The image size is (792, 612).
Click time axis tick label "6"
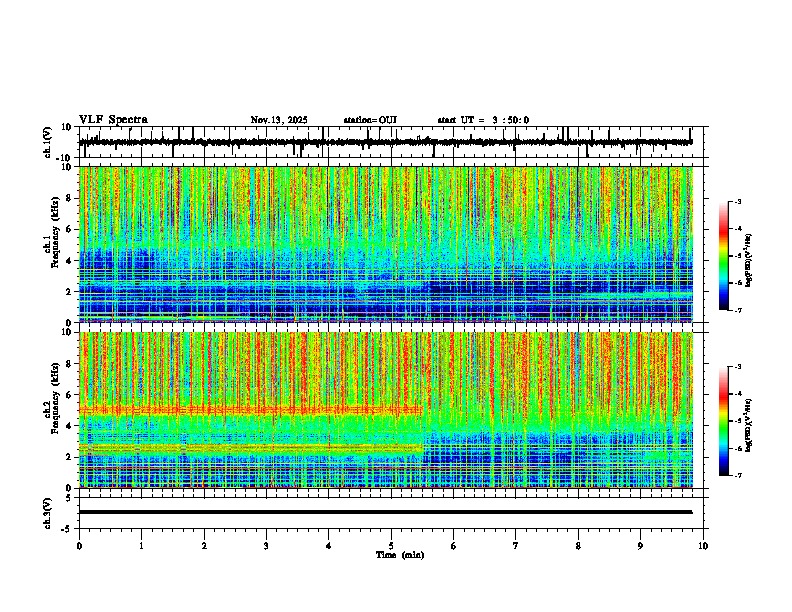[x=454, y=546]
